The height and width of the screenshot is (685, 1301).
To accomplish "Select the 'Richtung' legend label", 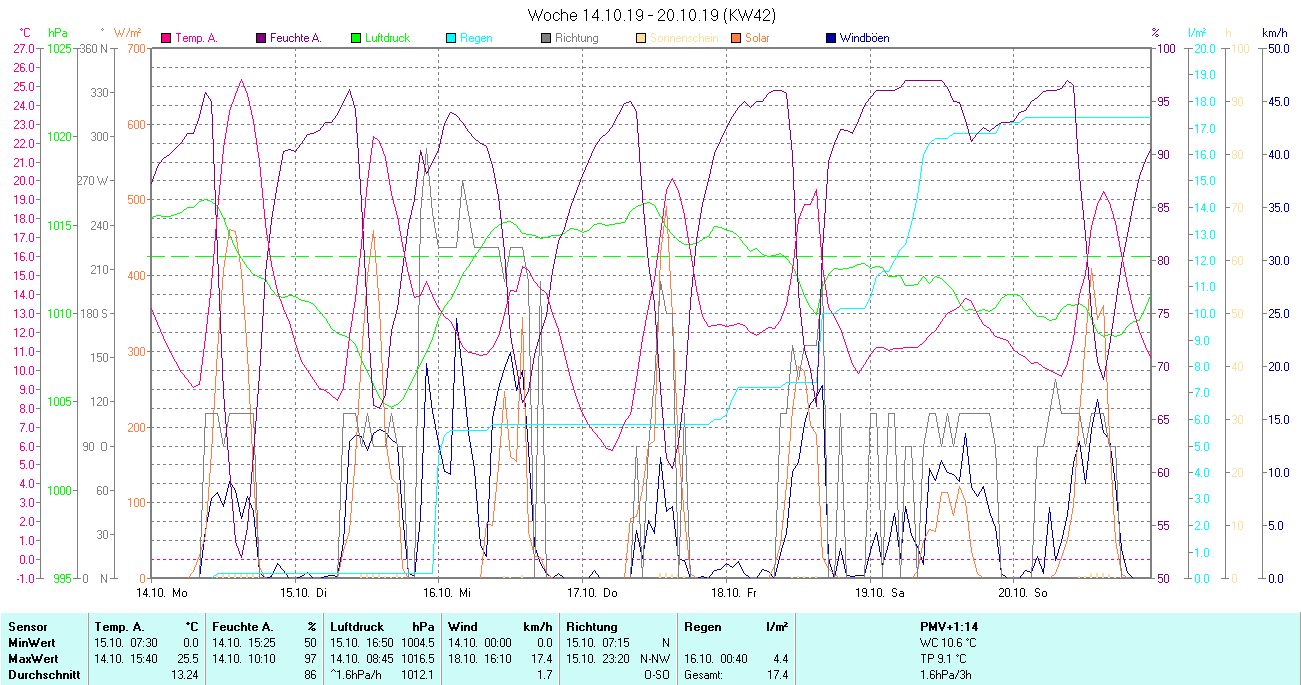I will coord(577,38).
